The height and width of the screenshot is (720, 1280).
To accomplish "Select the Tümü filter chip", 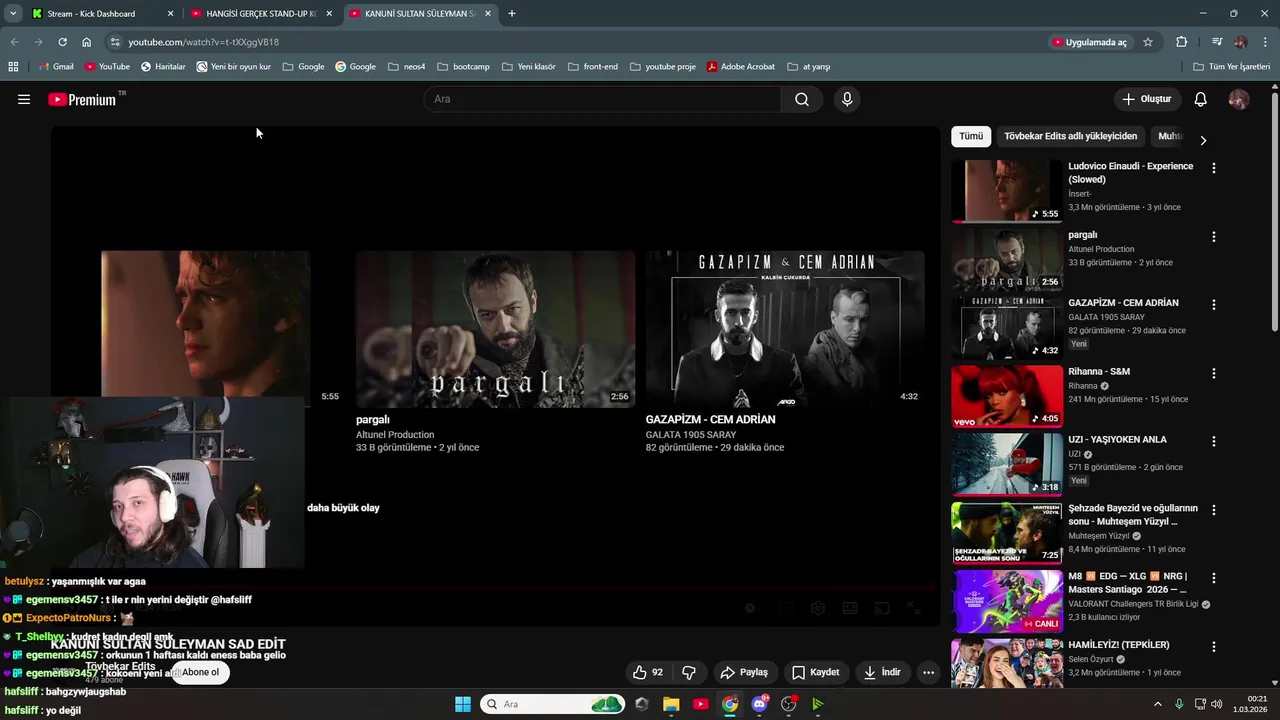I will (x=971, y=136).
